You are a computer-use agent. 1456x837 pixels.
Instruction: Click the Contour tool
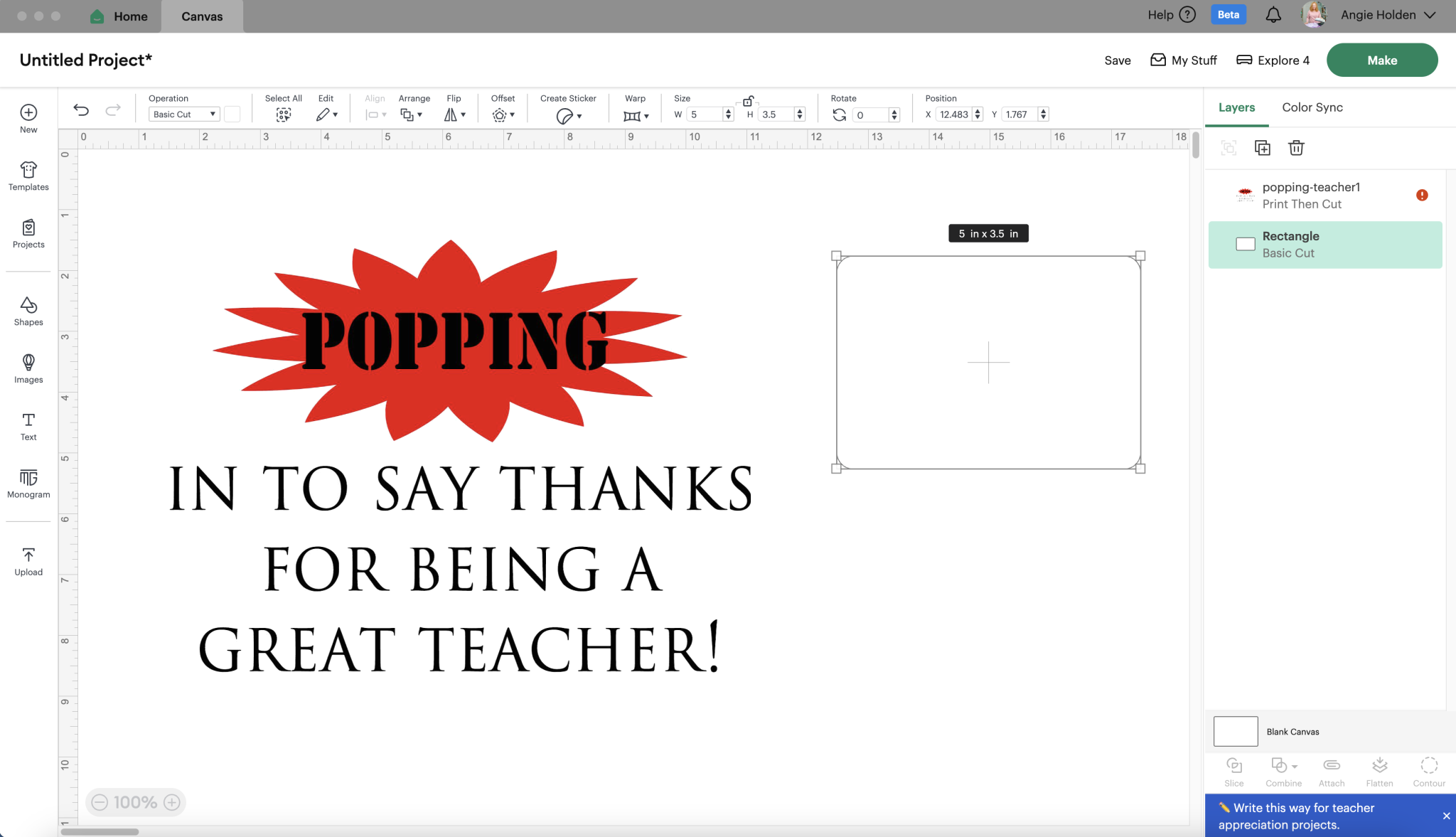coord(1429,772)
